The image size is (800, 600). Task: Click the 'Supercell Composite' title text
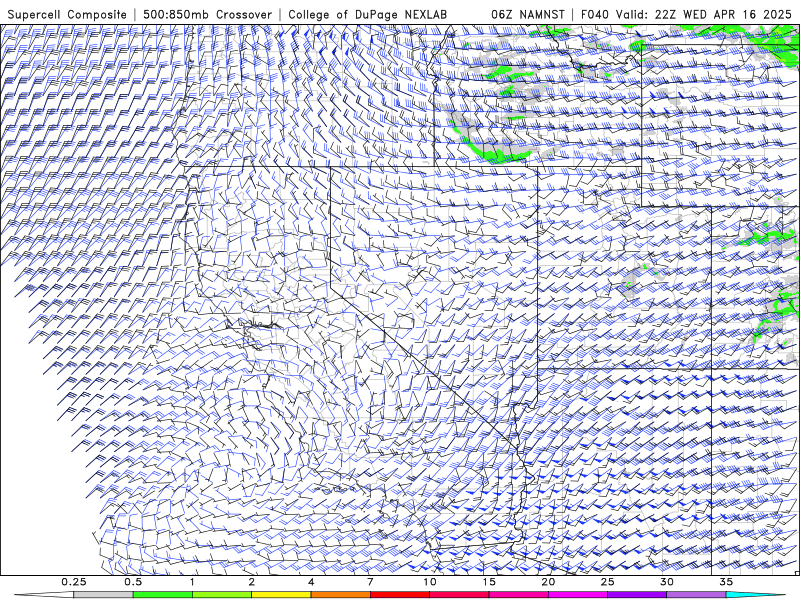tap(67, 14)
